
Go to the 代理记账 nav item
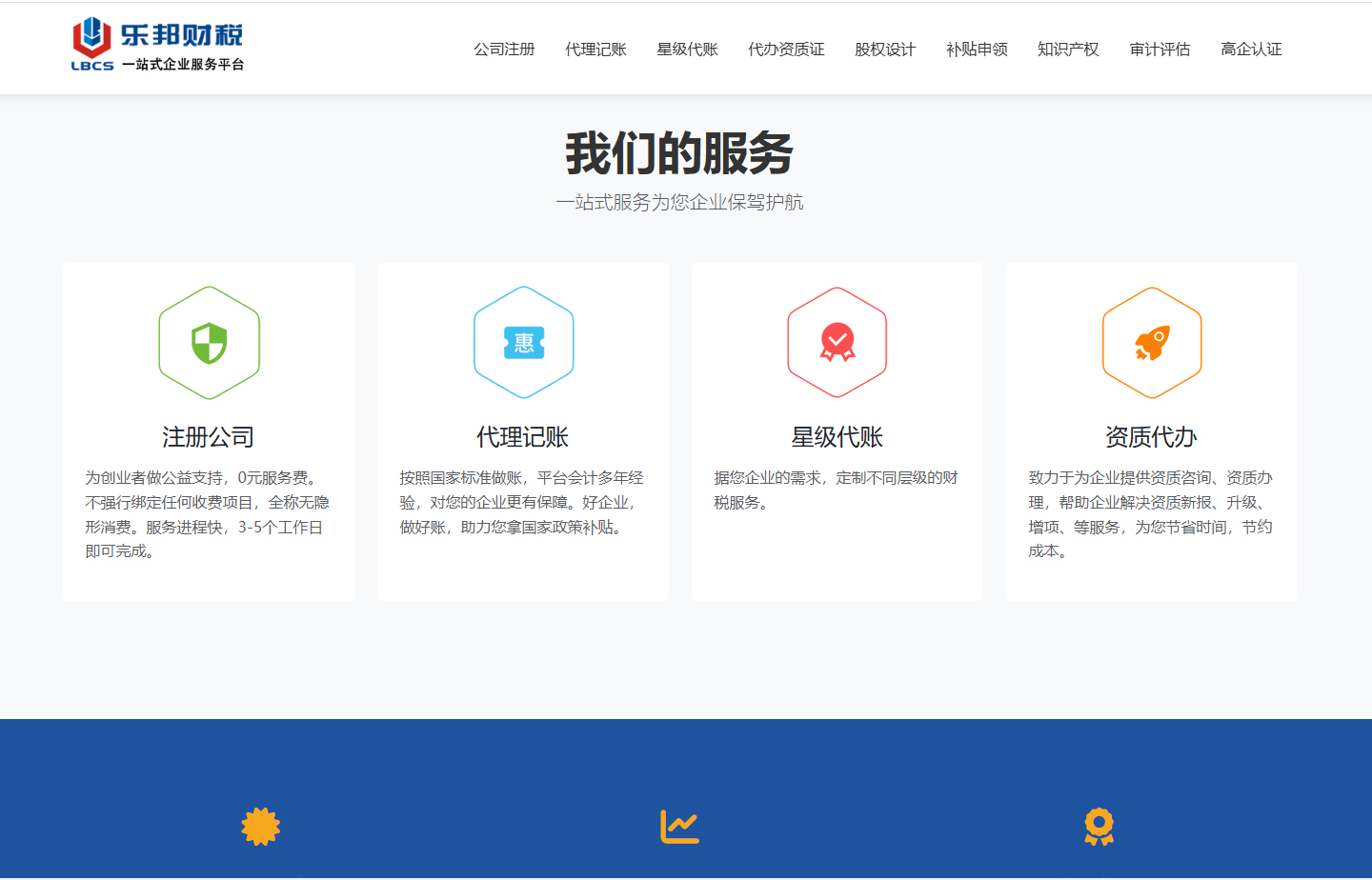tap(595, 50)
